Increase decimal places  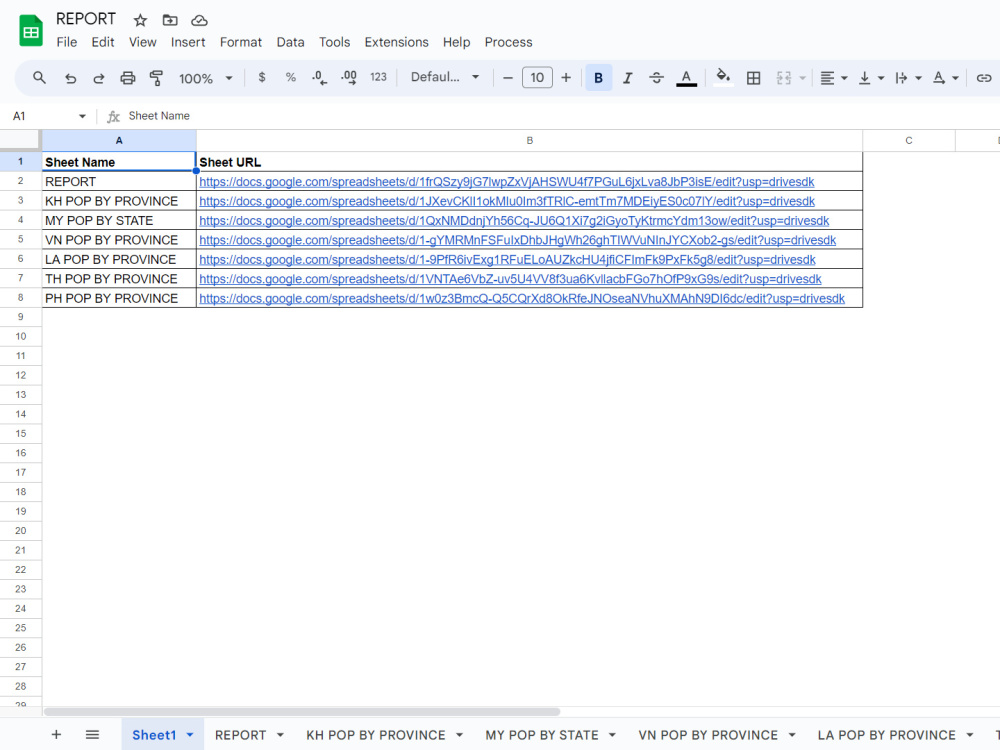click(349, 78)
